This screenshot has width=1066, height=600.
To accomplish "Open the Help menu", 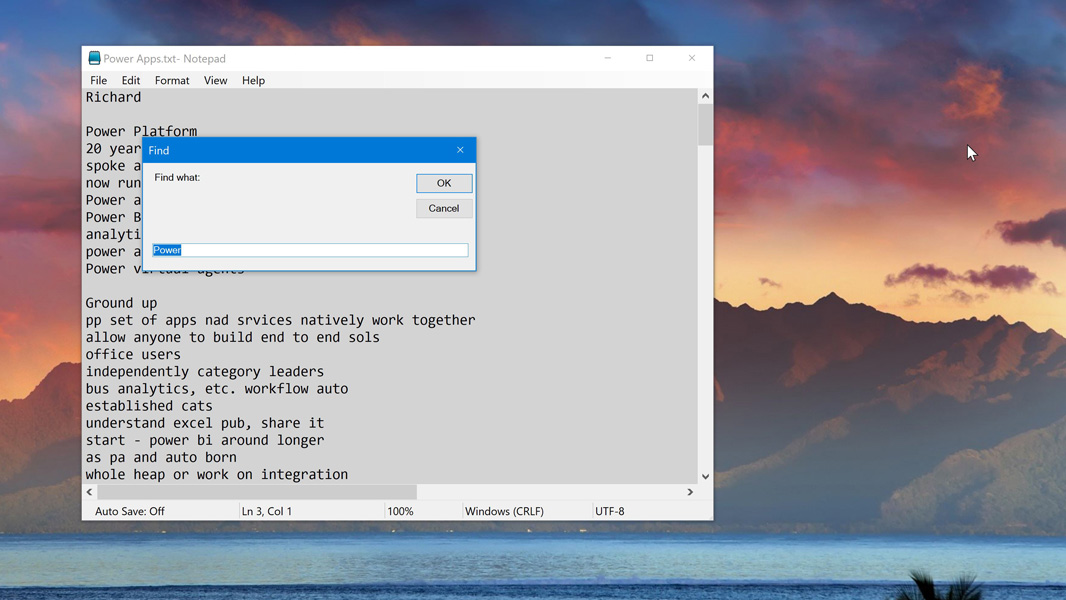I will pos(253,80).
